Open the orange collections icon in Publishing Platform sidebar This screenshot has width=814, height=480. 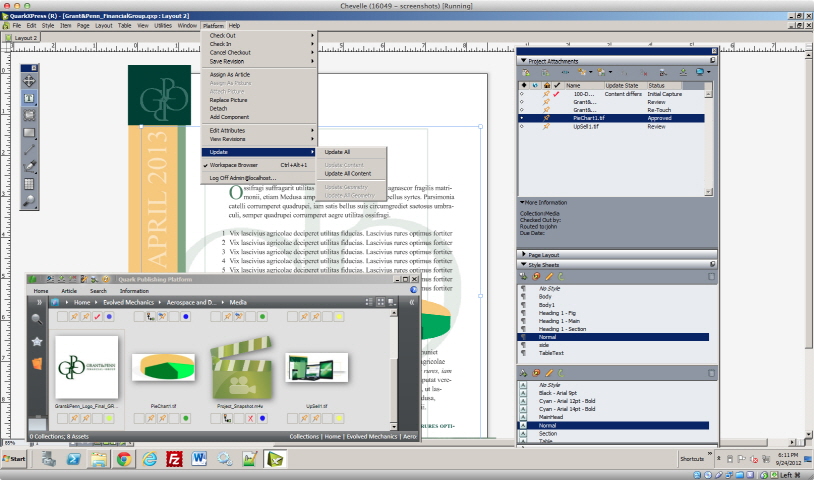pyautogui.click(x=37, y=363)
